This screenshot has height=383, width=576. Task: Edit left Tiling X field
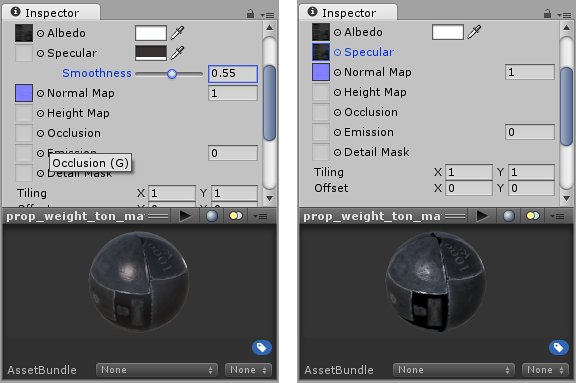click(172, 193)
